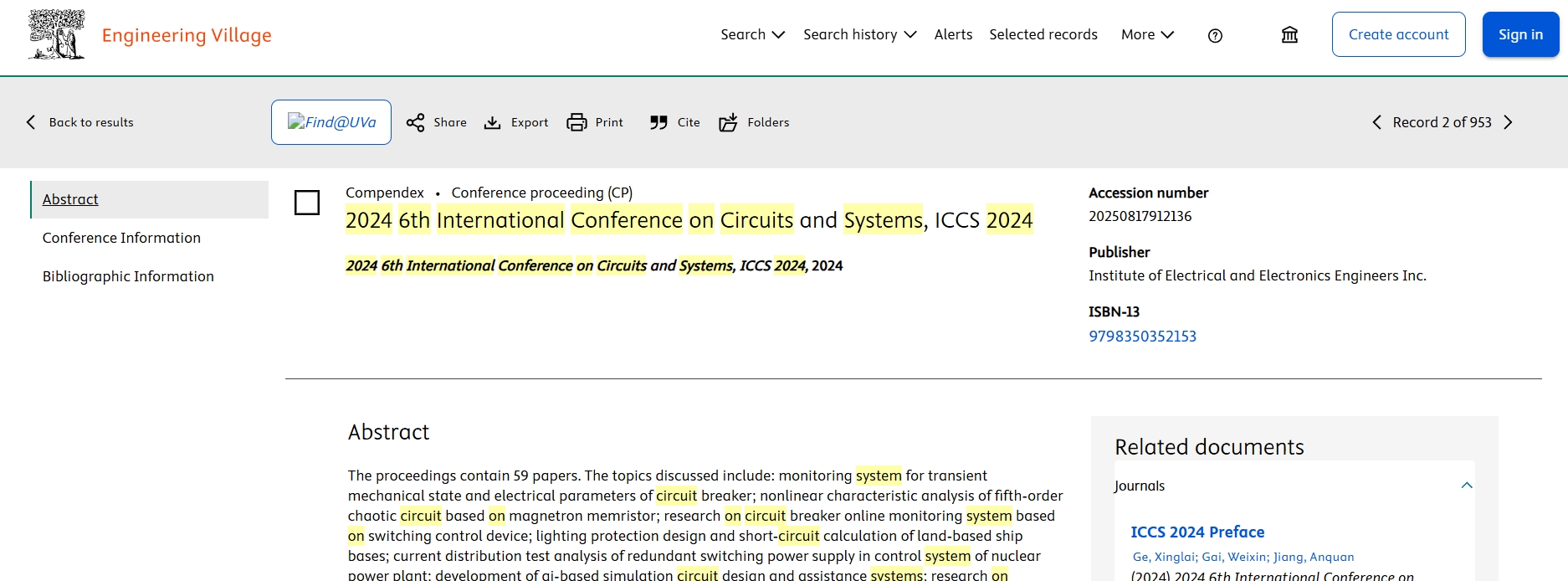Screen dimensions: 1568x581
Task: Open the help question mark icon
Action: pyautogui.click(x=1215, y=35)
